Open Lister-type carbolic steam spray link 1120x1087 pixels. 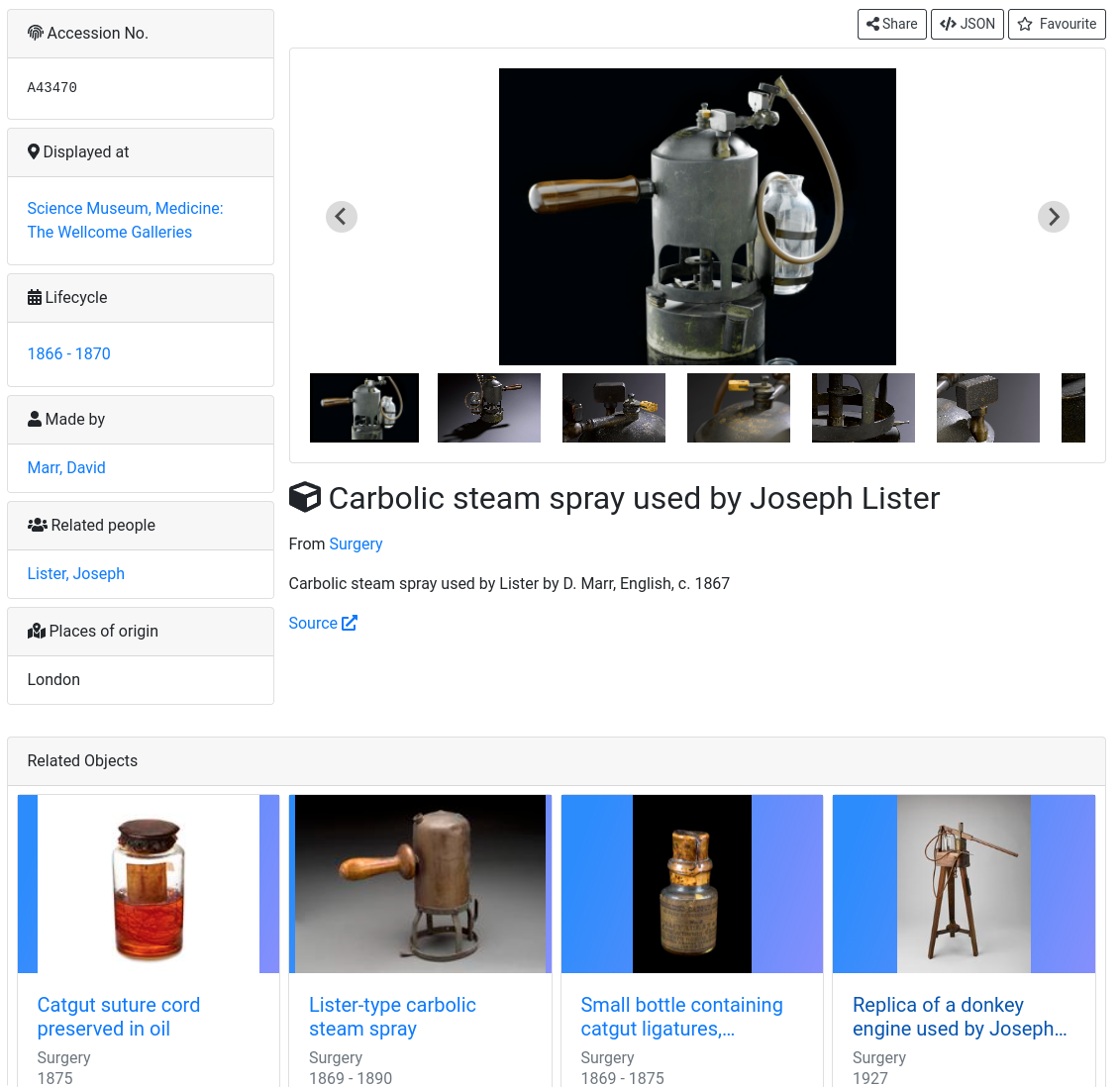(392, 1017)
